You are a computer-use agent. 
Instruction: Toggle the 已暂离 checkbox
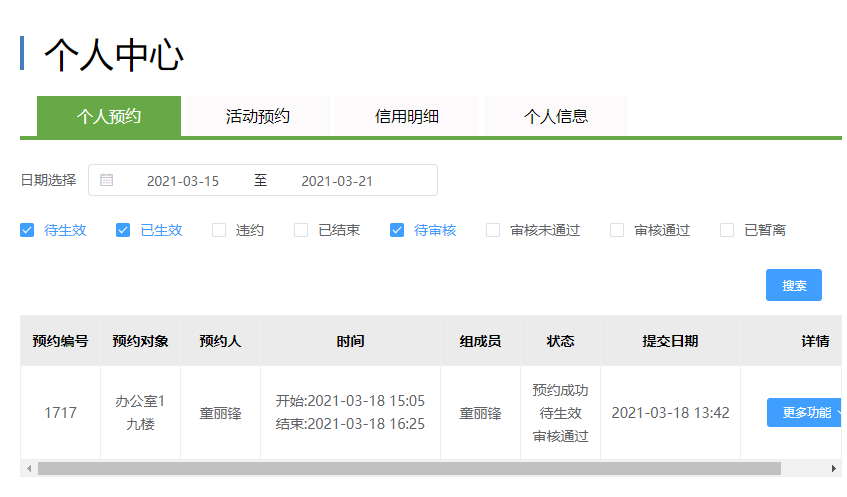coord(727,230)
